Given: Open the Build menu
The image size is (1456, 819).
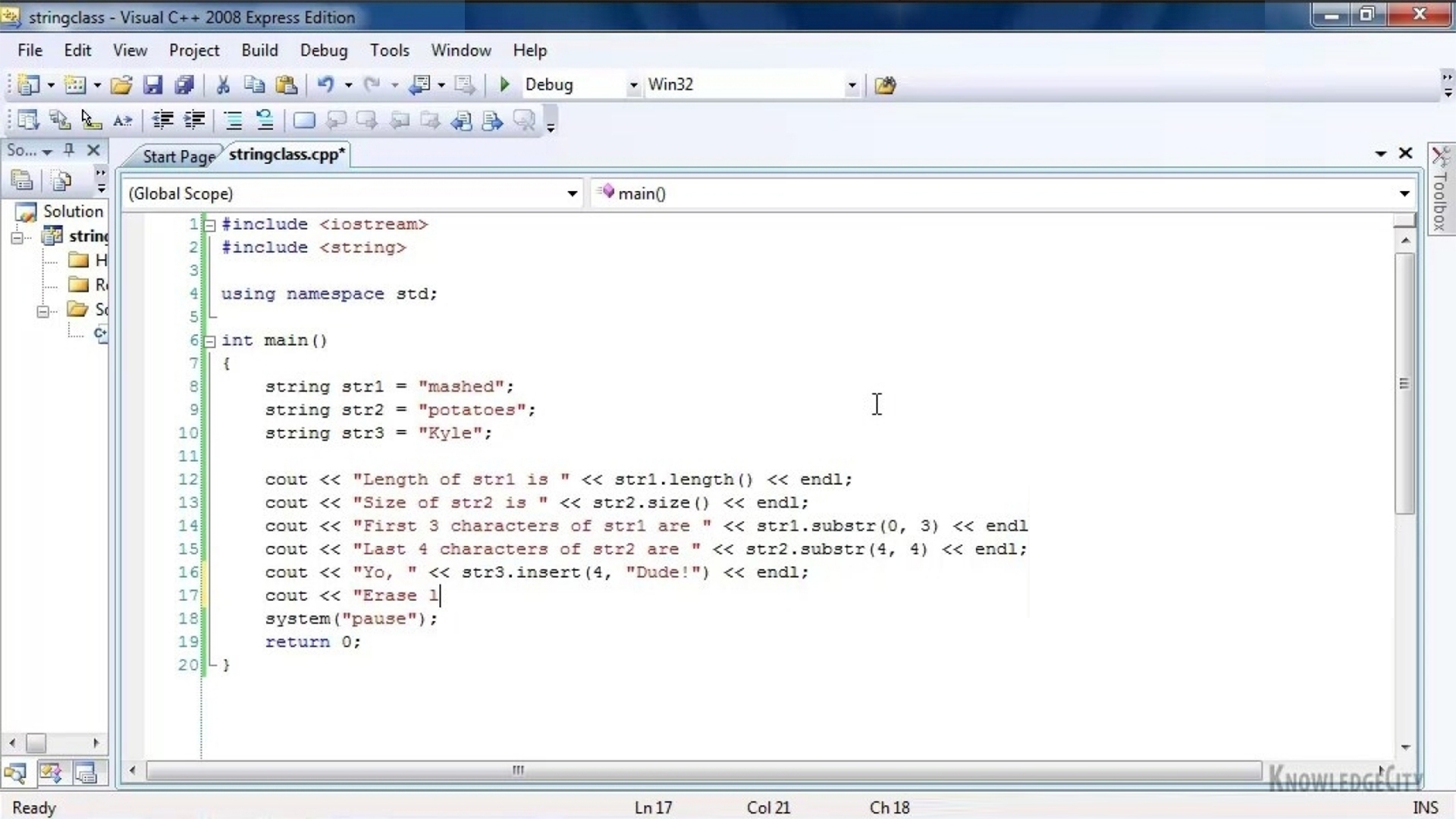Looking at the screenshot, I should click(259, 50).
